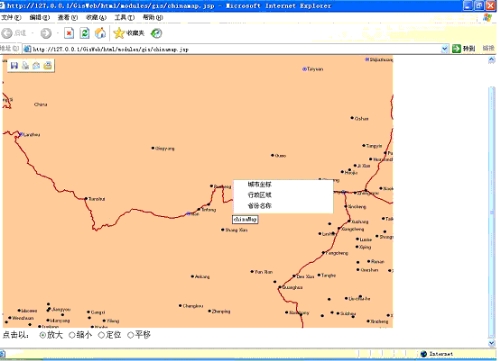Email the map image via the envelope icon
The image size is (500, 361).
pyautogui.click(x=36, y=65)
